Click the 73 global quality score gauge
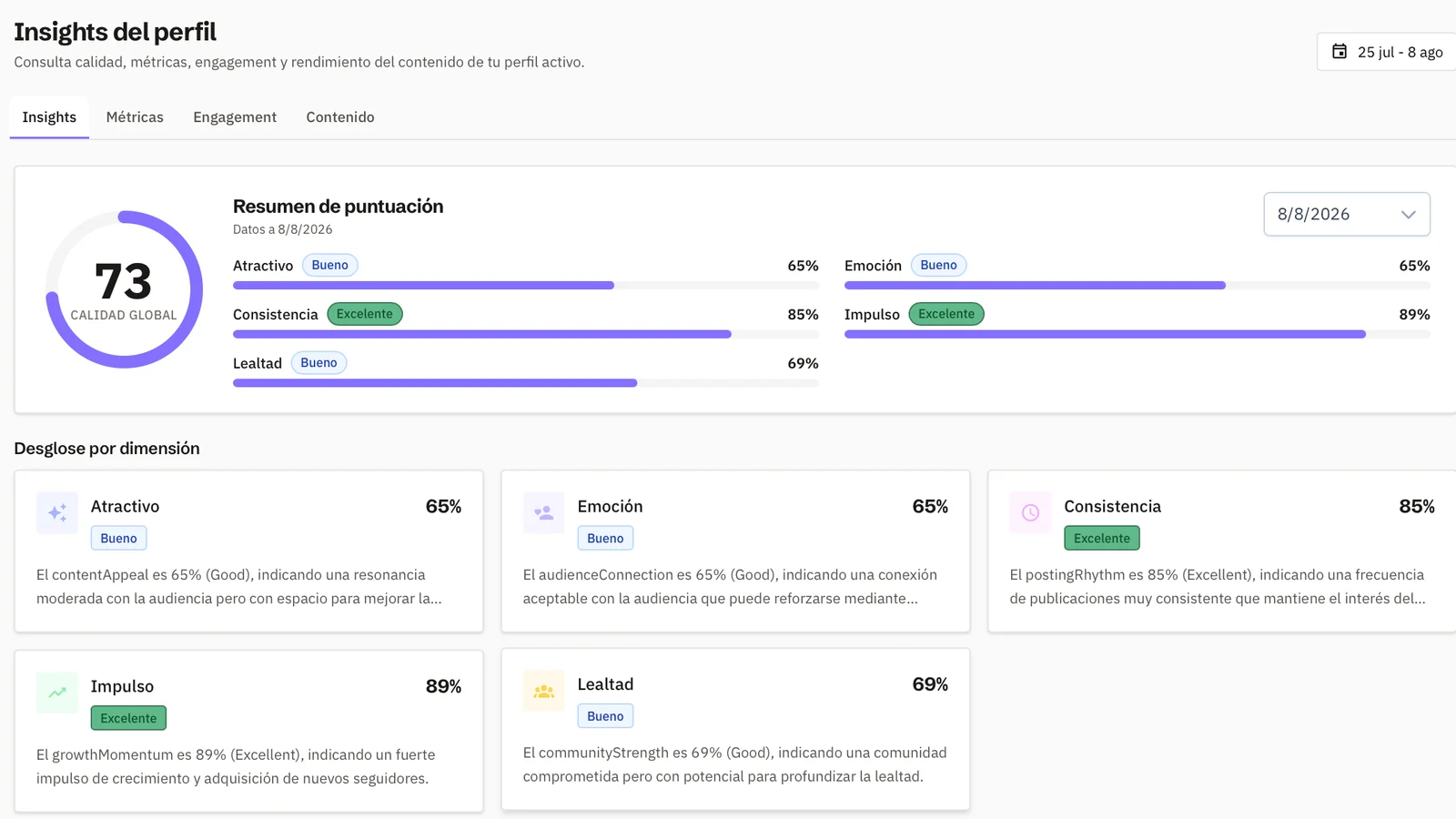Viewport: 1456px width, 819px height. point(124,289)
